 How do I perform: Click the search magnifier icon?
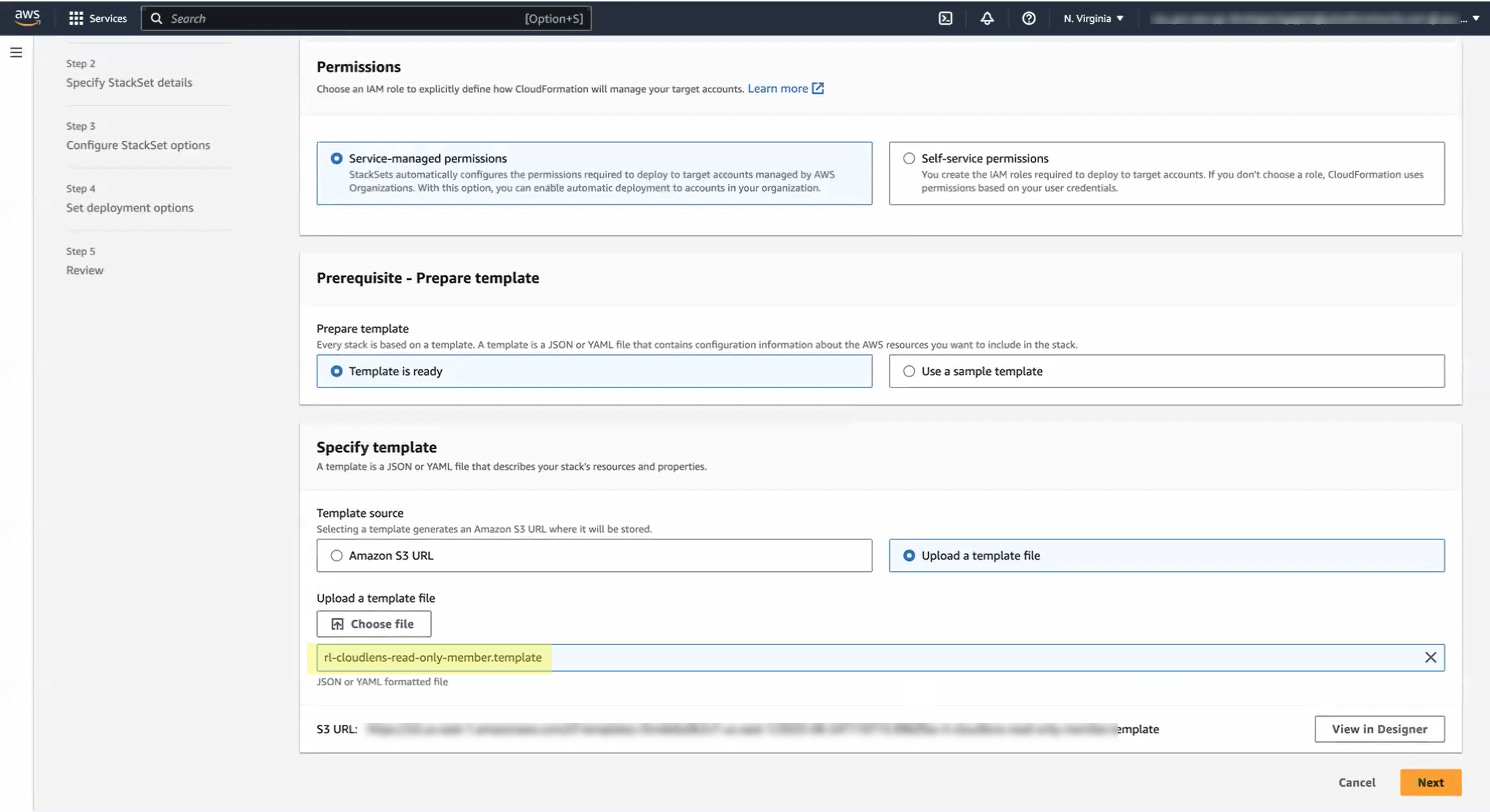point(156,18)
